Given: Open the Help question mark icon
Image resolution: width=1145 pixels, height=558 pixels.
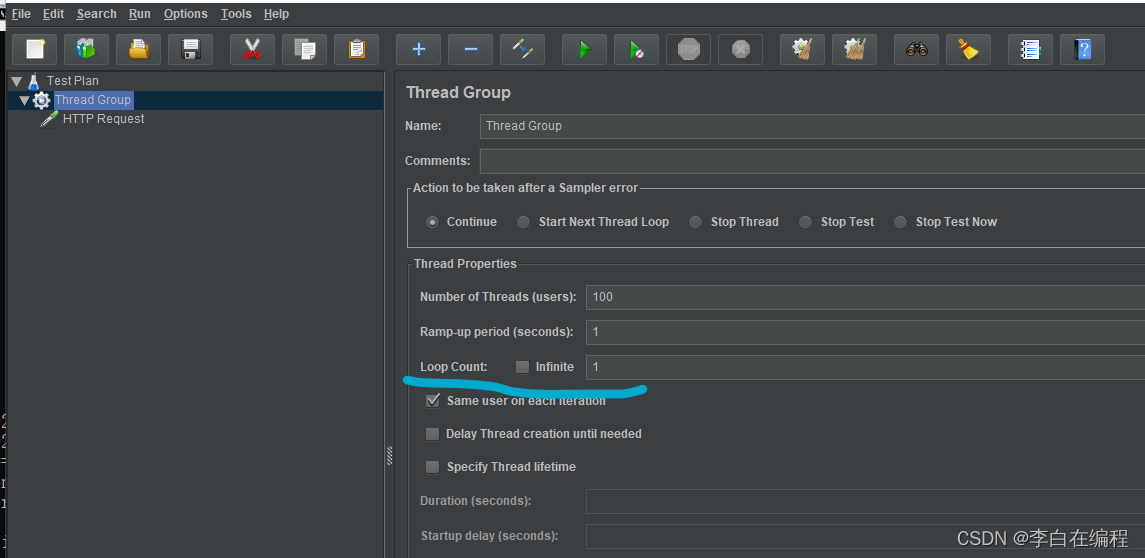Looking at the screenshot, I should pyautogui.click(x=1082, y=50).
